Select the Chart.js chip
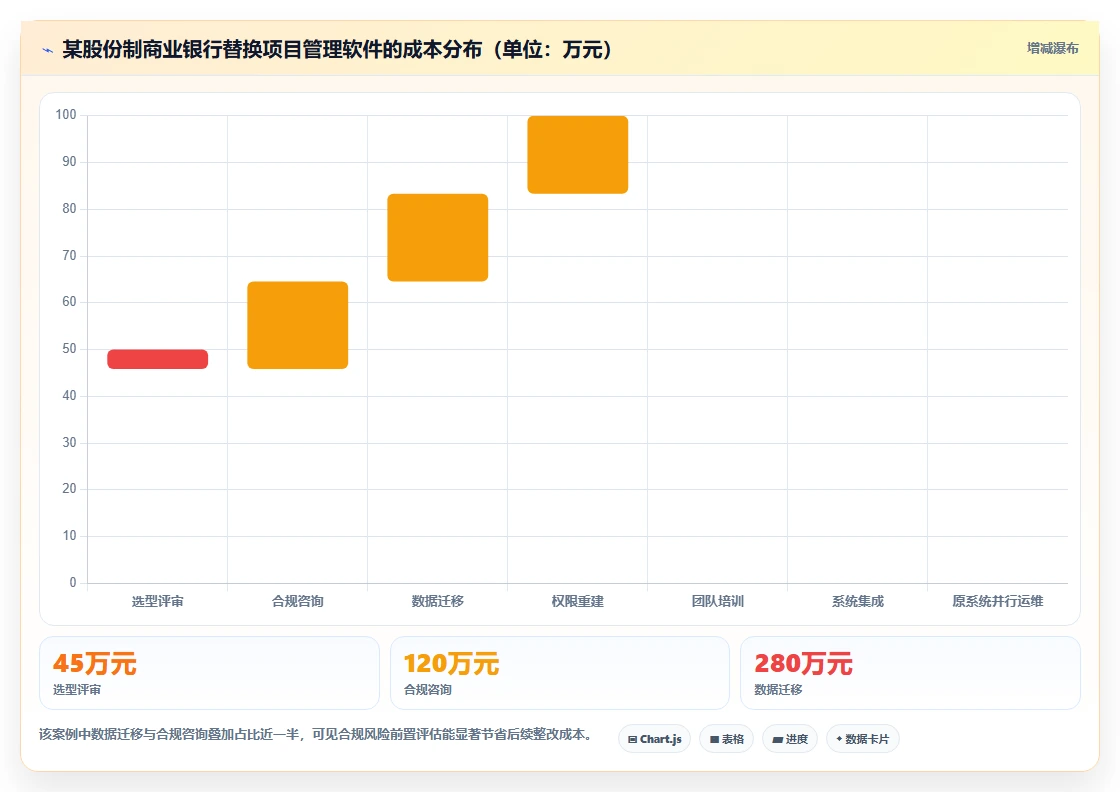The width and height of the screenshot is (1120, 792). click(x=654, y=739)
